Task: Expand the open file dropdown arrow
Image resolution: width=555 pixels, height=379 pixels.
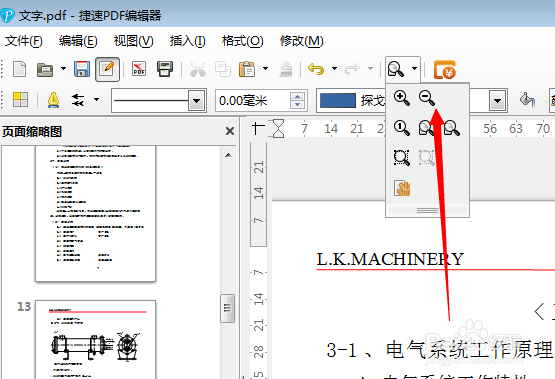Action: coord(63,68)
